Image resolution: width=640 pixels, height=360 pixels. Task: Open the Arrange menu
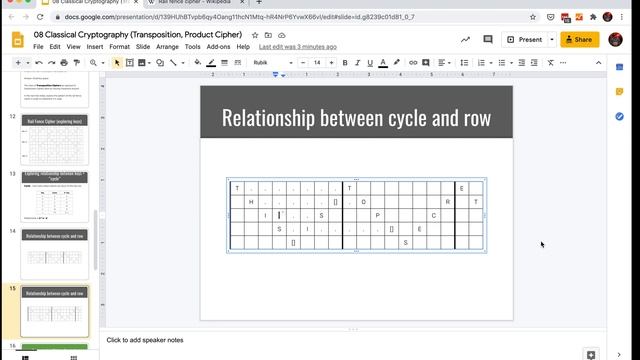(167, 47)
